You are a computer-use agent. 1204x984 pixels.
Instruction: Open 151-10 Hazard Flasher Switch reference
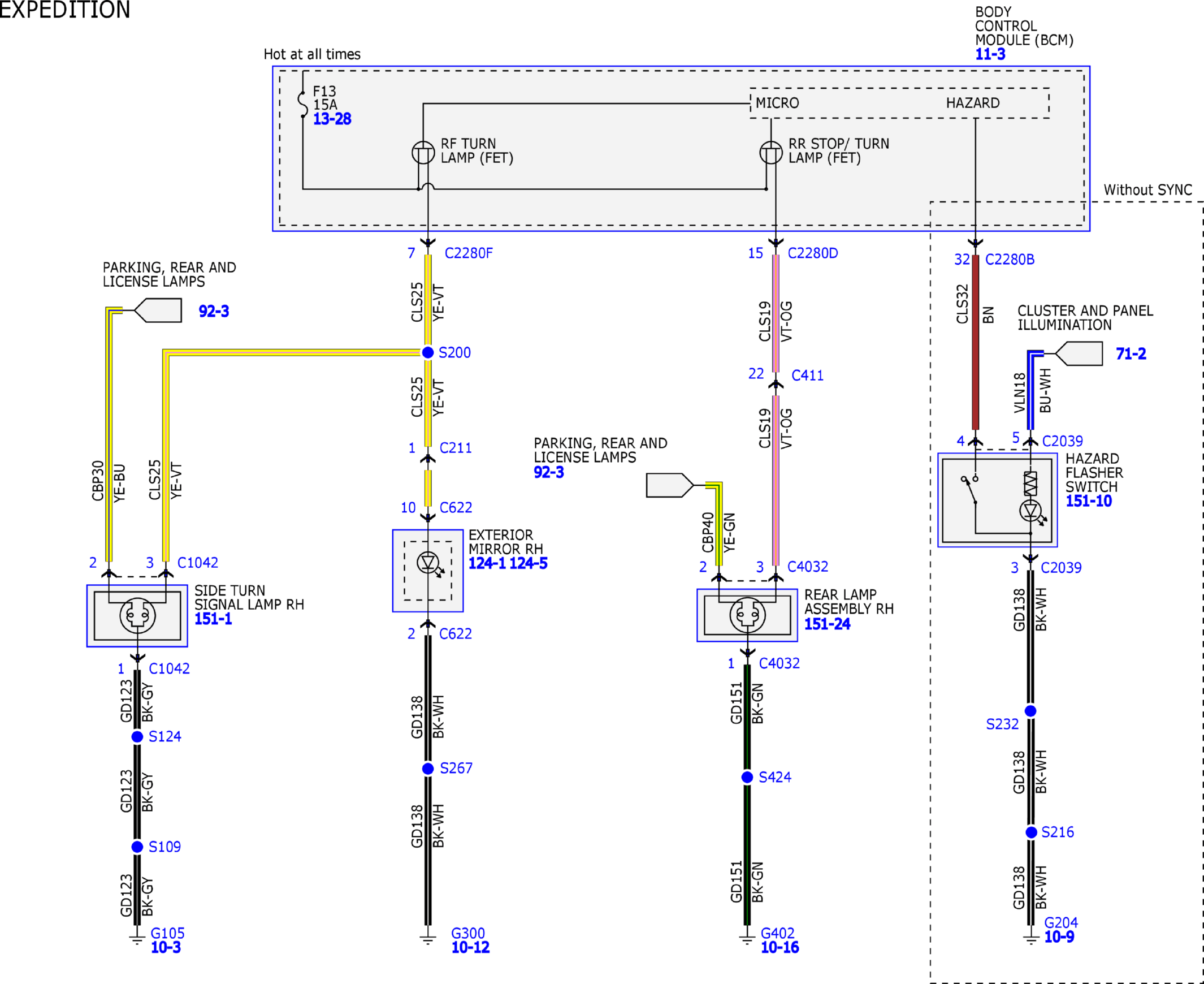pyautogui.click(x=1089, y=501)
